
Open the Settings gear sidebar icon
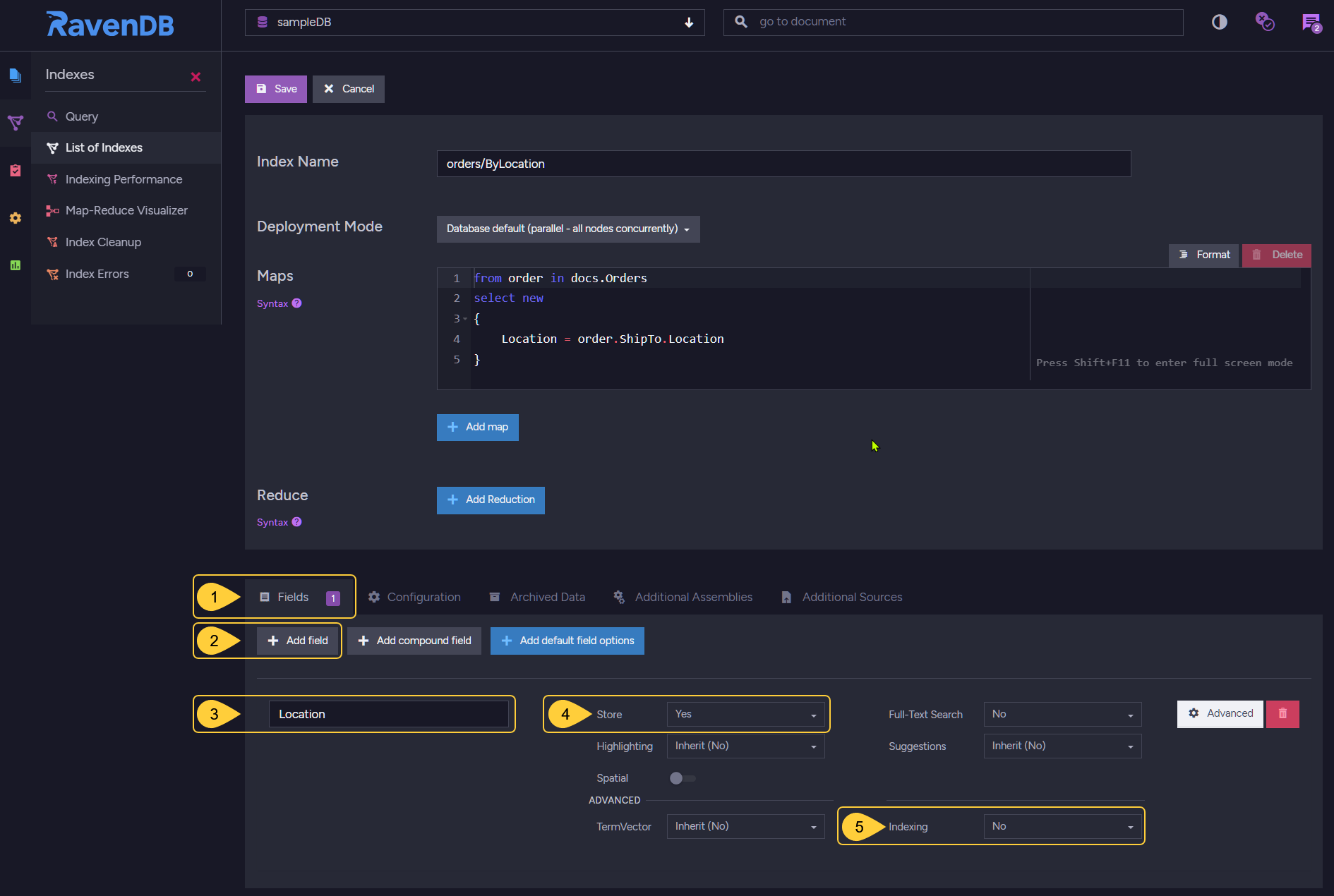[15, 218]
